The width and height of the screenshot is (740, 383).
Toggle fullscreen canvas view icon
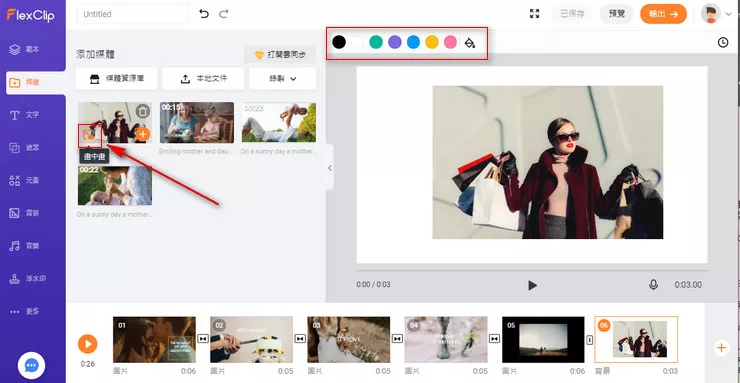(534, 14)
